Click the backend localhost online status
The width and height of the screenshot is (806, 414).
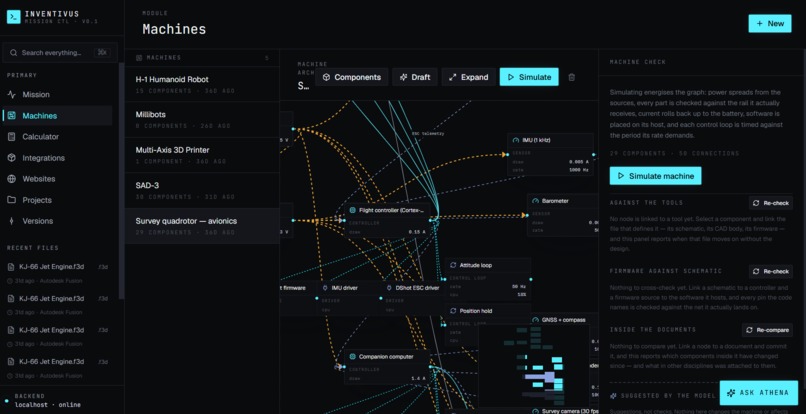tap(48, 405)
